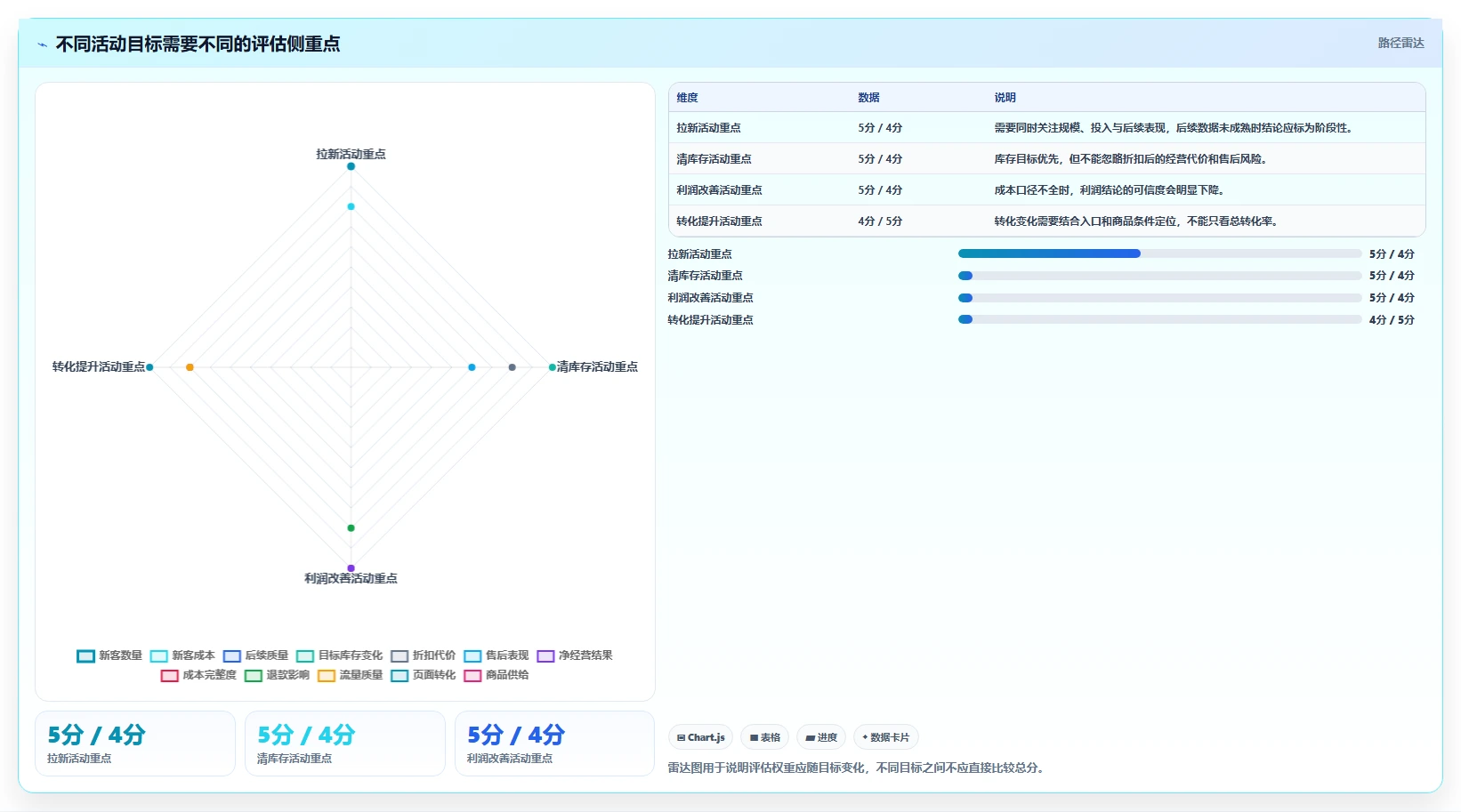Click the purple data point on the radar
1461x812 pixels.
[x=351, y=568]
